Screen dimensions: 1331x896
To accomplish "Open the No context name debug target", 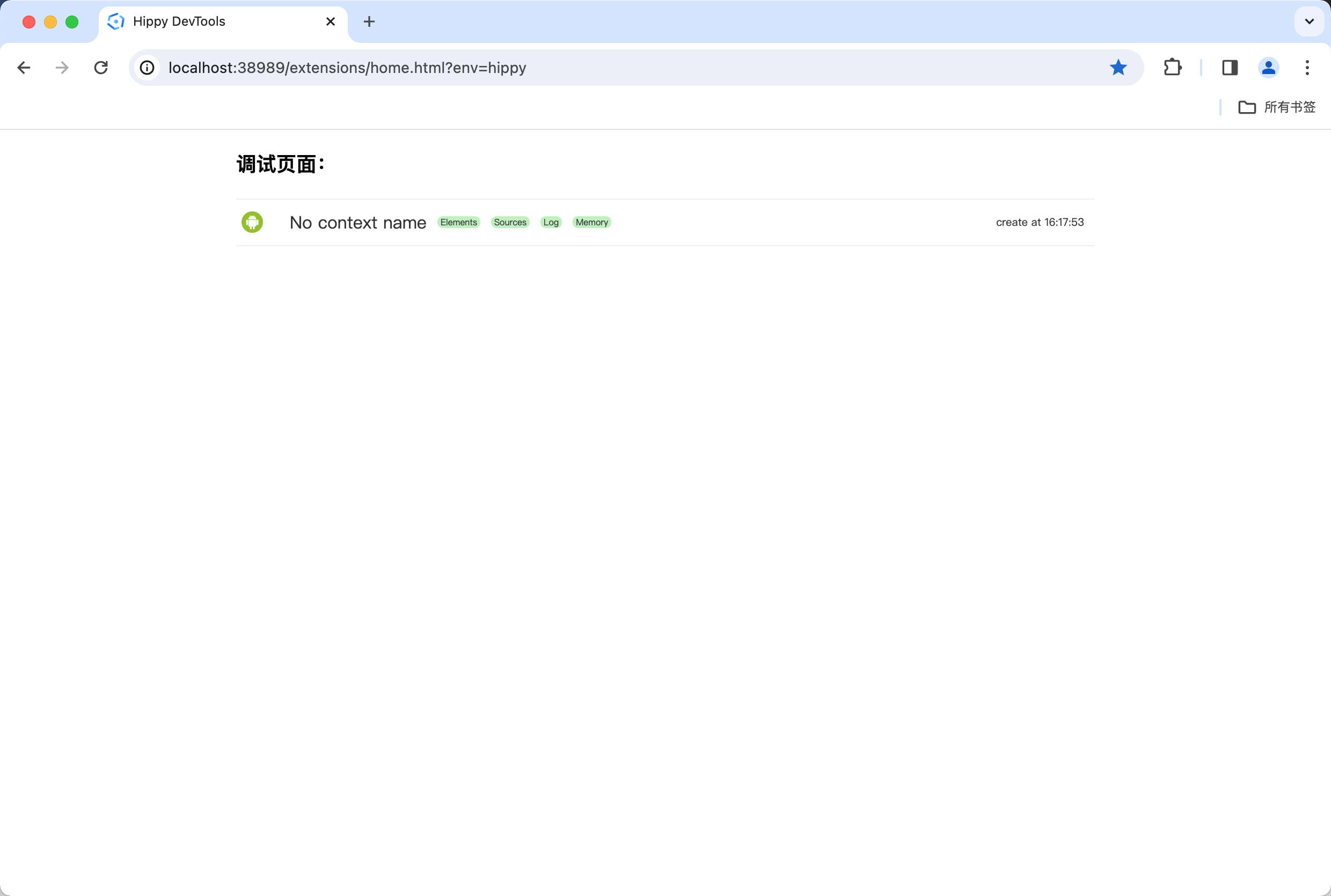I will (x=358, y=222).
